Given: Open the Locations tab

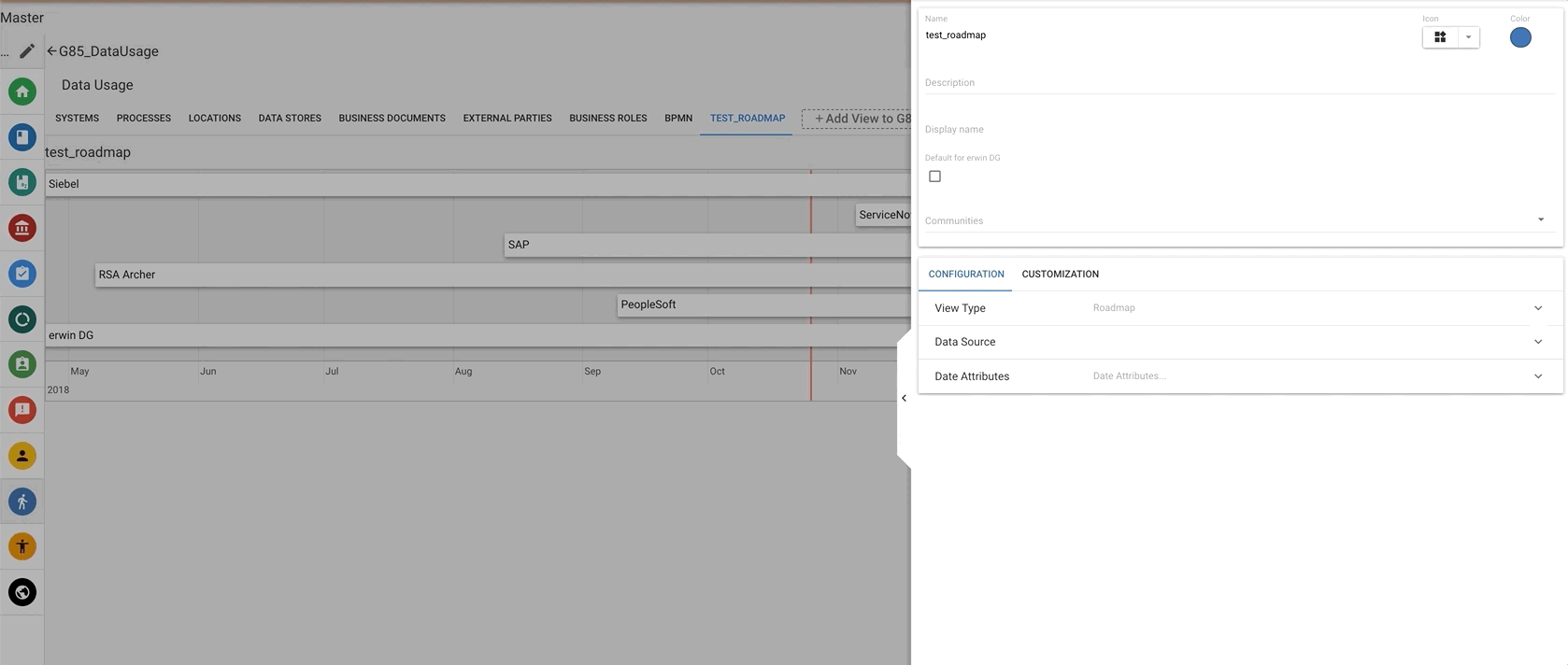Looking at the screenshot, I should point(215,119).
